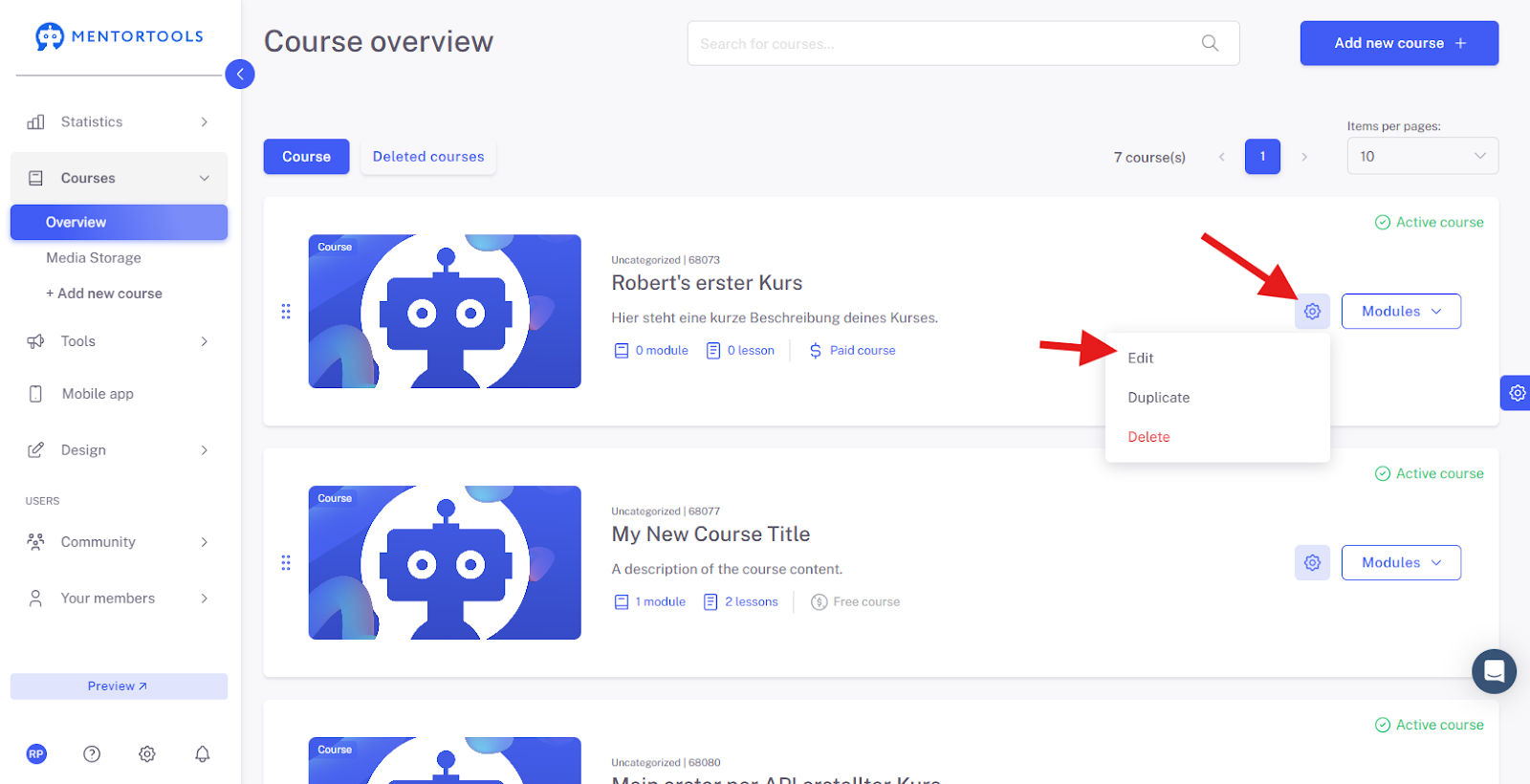Open the Robert's erster Kurs title

(707, 283)
